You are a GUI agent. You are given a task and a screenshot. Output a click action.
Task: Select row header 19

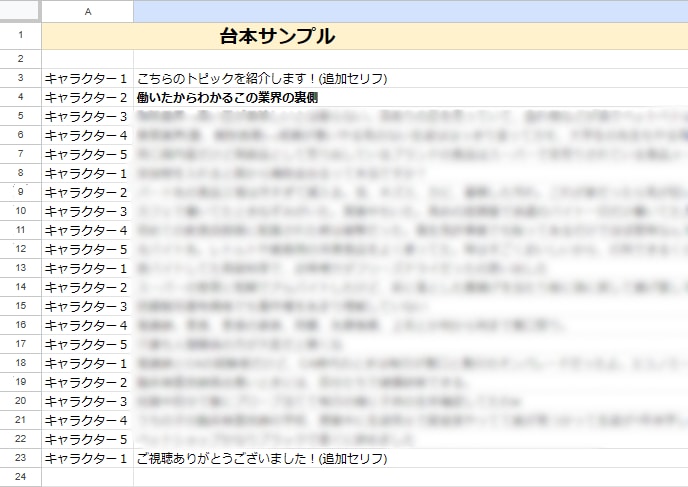(x=21, y=382)
